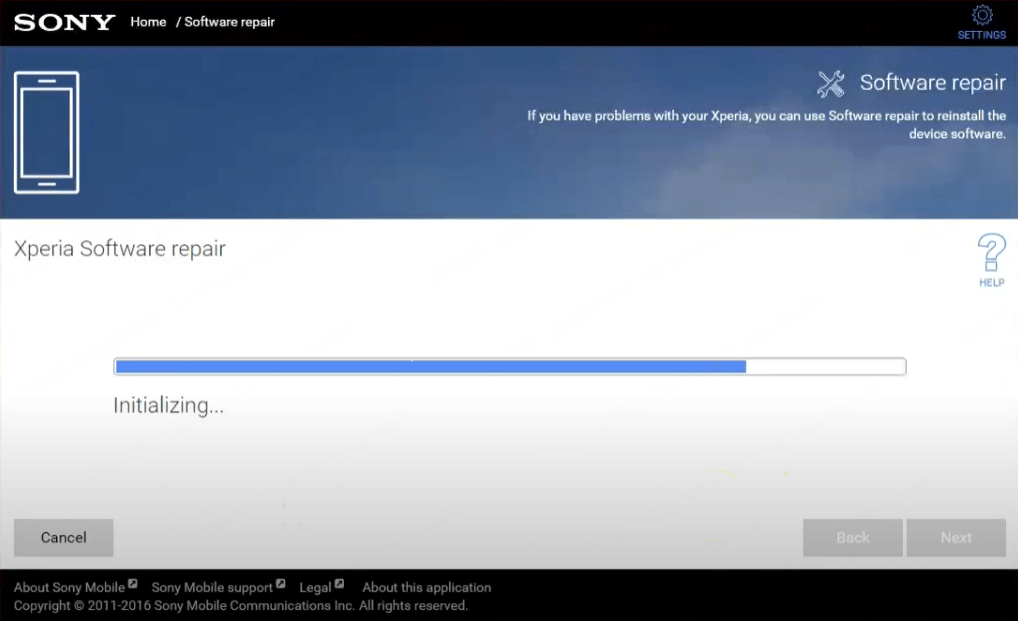
Task: Cancel the software repair
Action: pyautogui.click(x=64, y=537)
